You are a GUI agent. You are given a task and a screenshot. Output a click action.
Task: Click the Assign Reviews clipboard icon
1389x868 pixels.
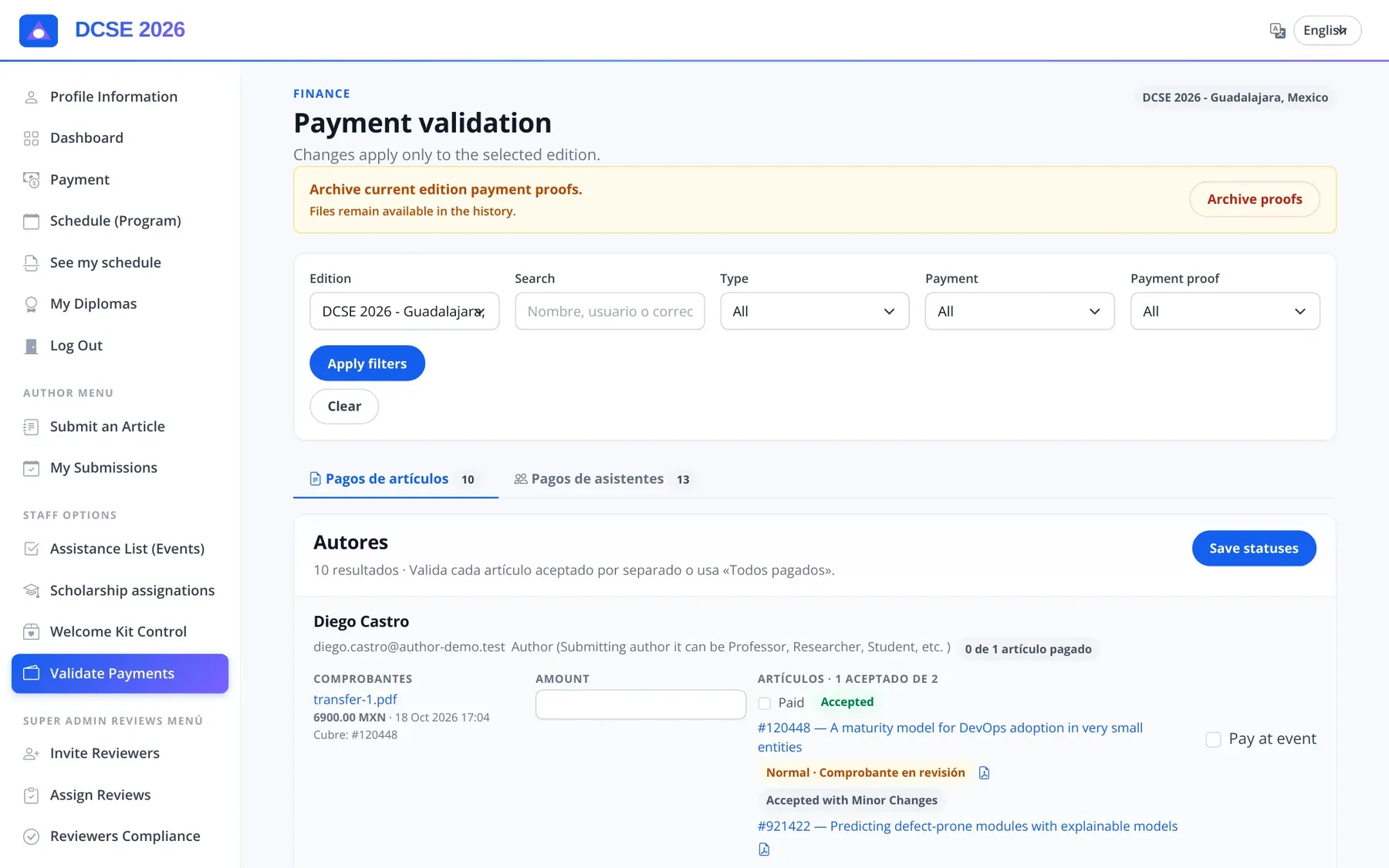31,795
